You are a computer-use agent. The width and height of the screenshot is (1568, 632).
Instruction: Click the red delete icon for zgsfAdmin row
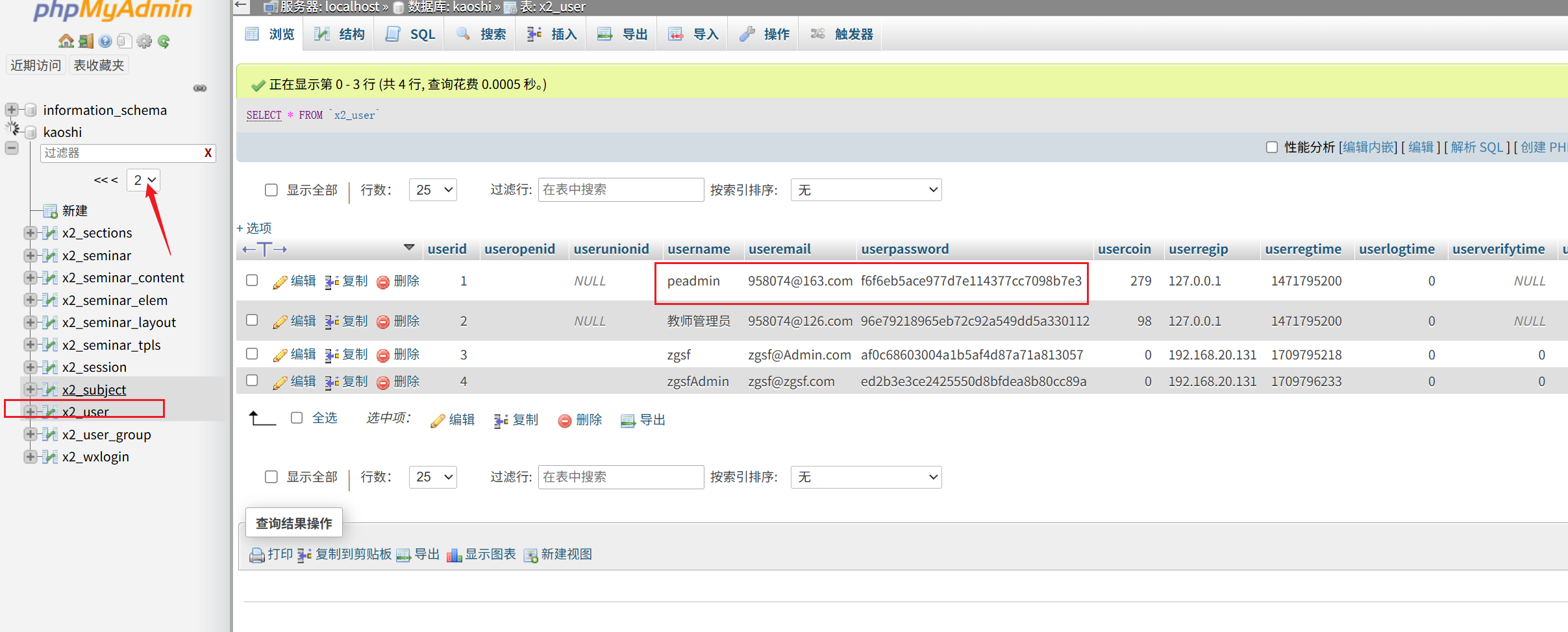[x=383, y=382]
